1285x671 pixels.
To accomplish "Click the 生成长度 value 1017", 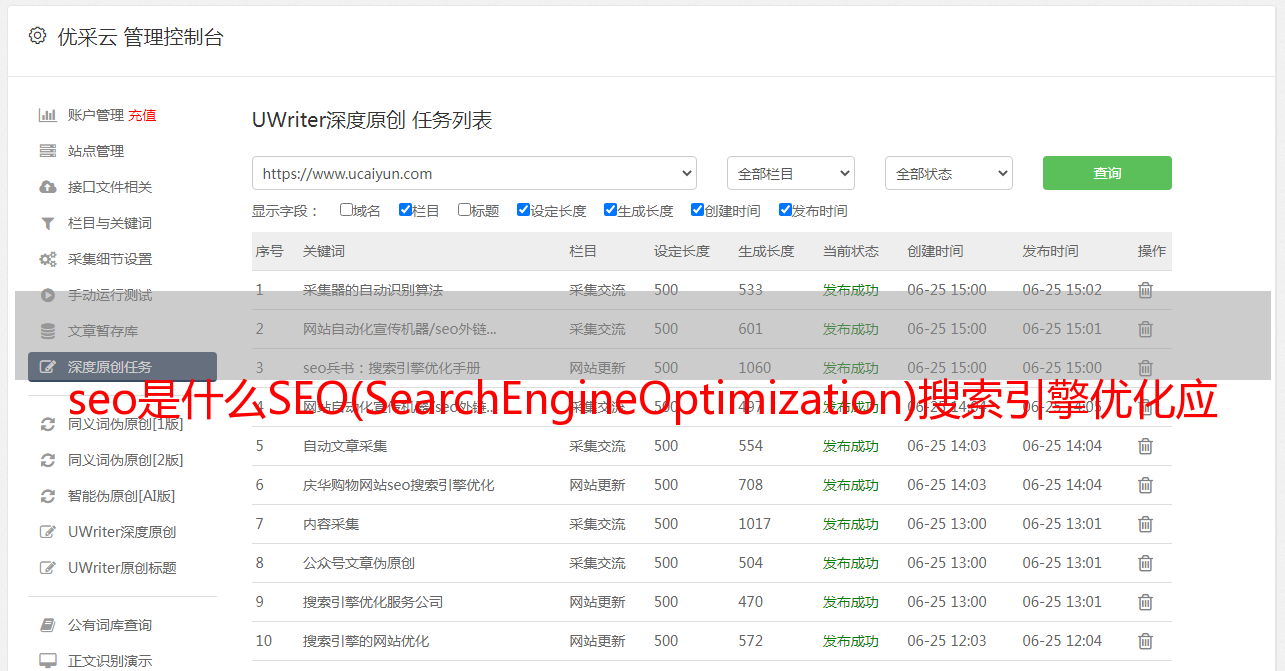I will click(x=755, y=524).
